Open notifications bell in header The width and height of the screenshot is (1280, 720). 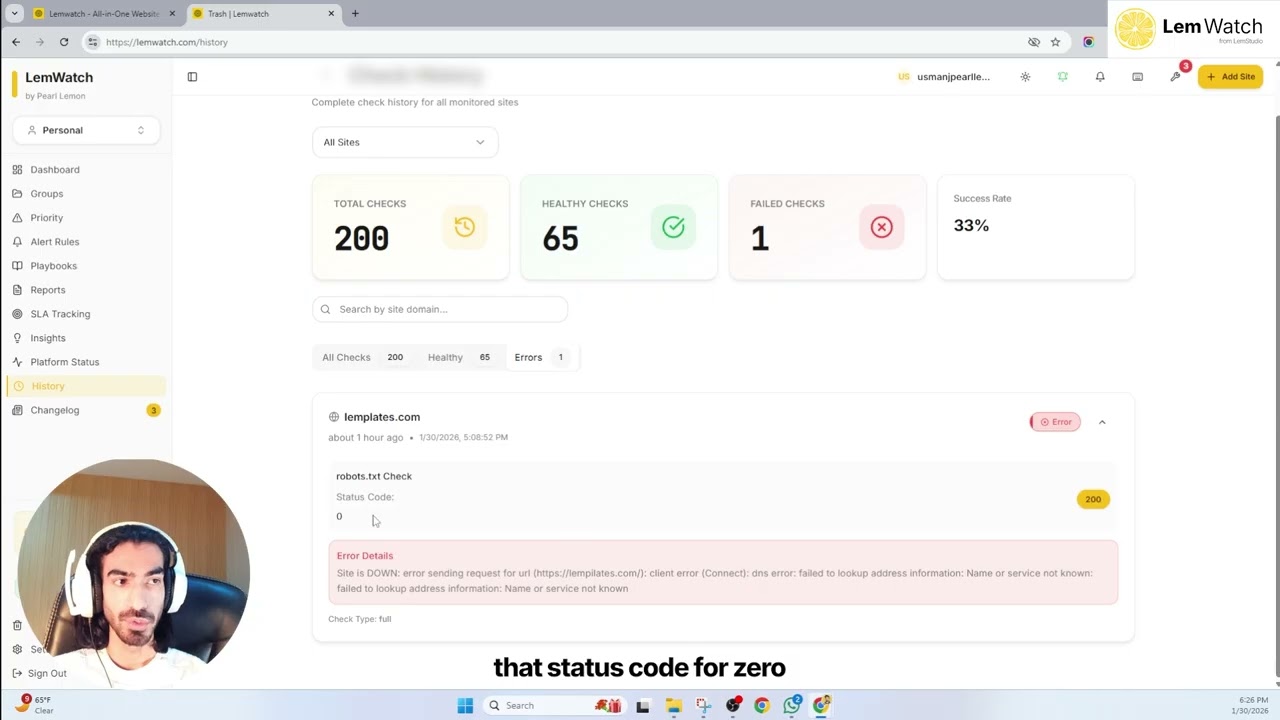[1100, 77]
